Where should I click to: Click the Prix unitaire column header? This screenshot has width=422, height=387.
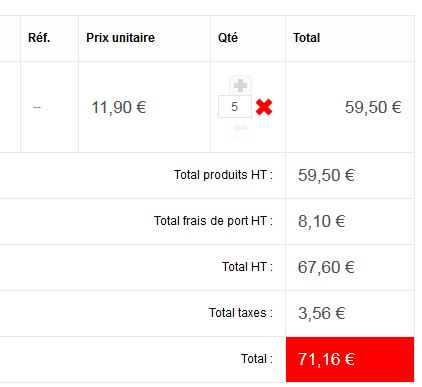click(120, 38)
